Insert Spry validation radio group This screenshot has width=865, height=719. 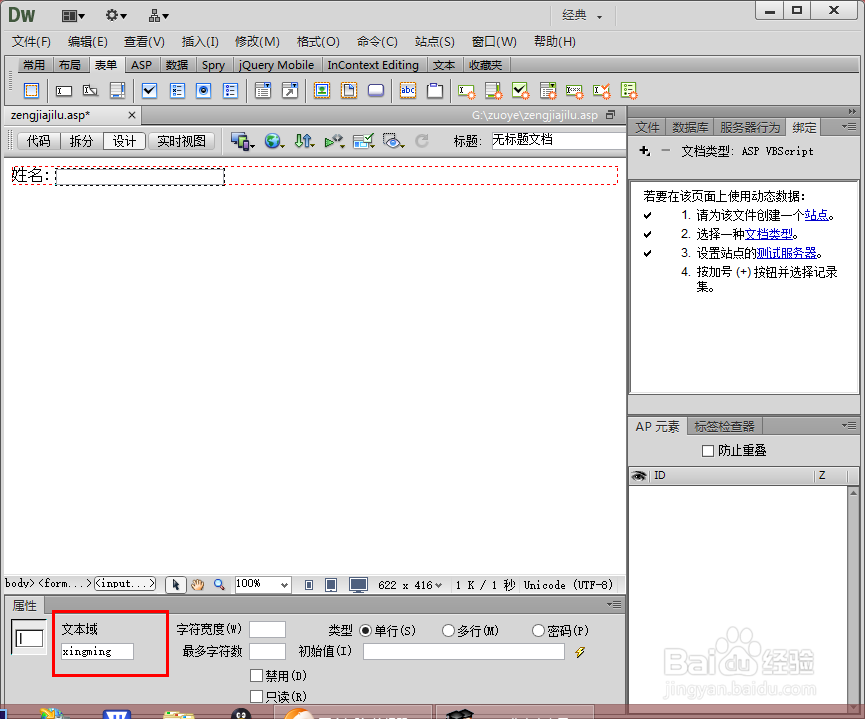629,91
